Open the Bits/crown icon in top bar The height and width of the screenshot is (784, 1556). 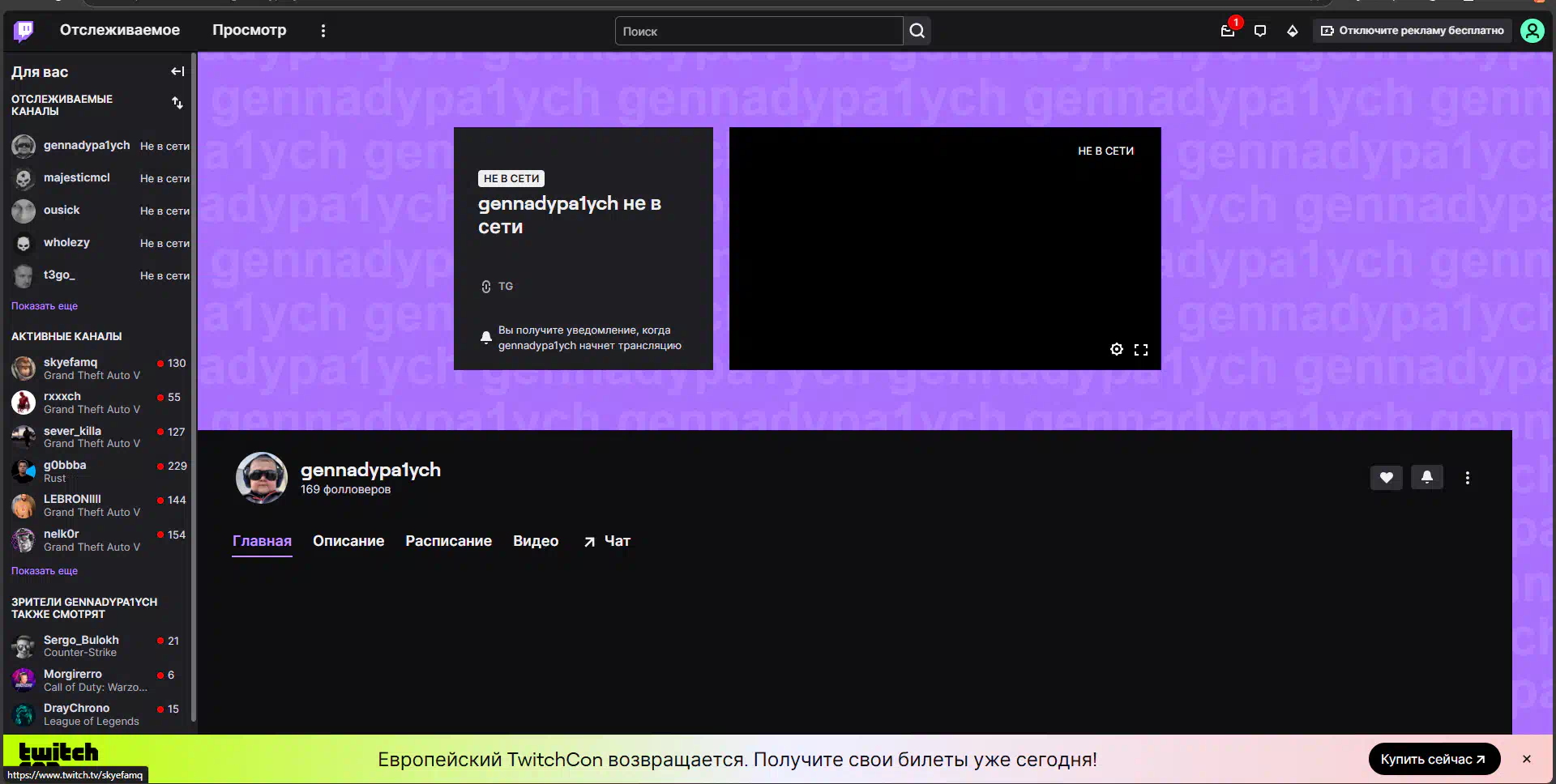click(1293, 31)
